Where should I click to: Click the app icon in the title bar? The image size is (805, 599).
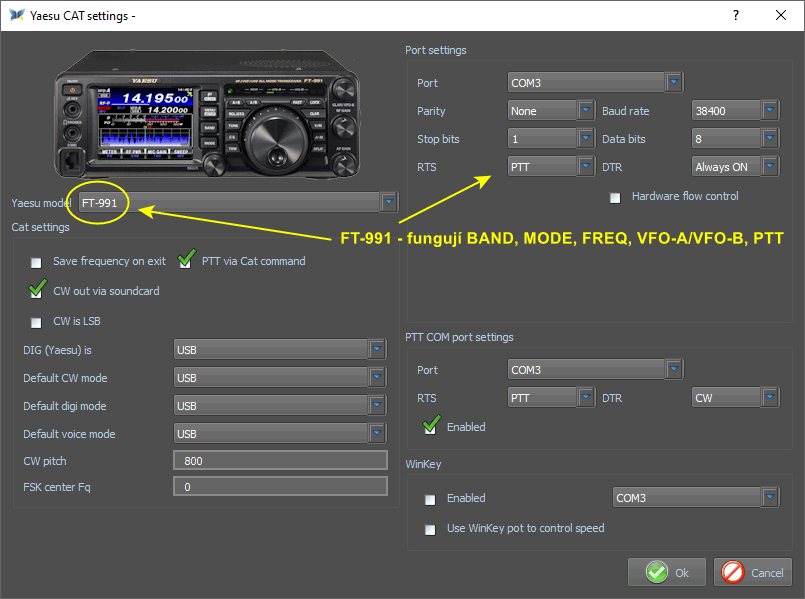15,15
